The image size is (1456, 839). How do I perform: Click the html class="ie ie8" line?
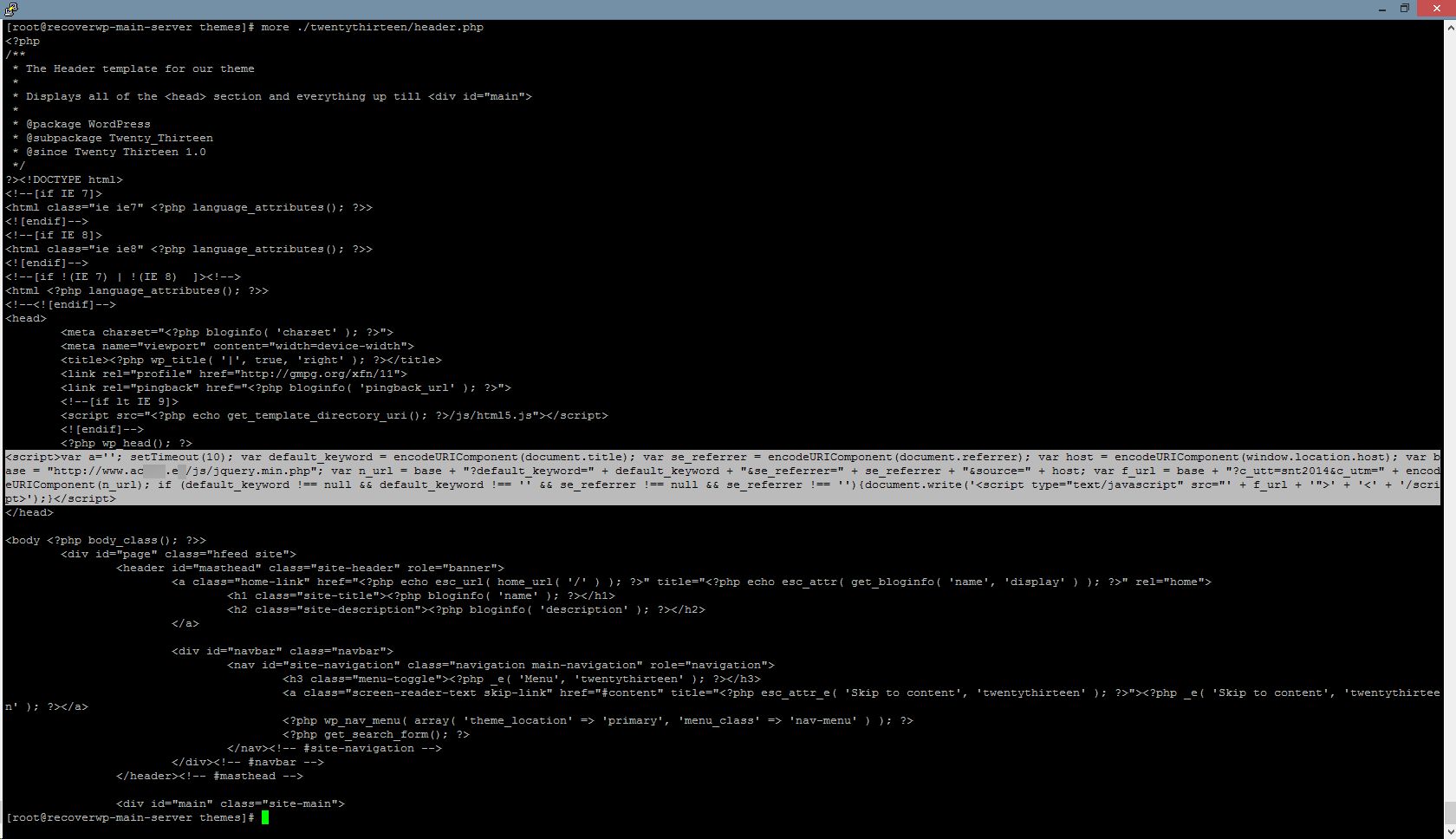[189, 249]
